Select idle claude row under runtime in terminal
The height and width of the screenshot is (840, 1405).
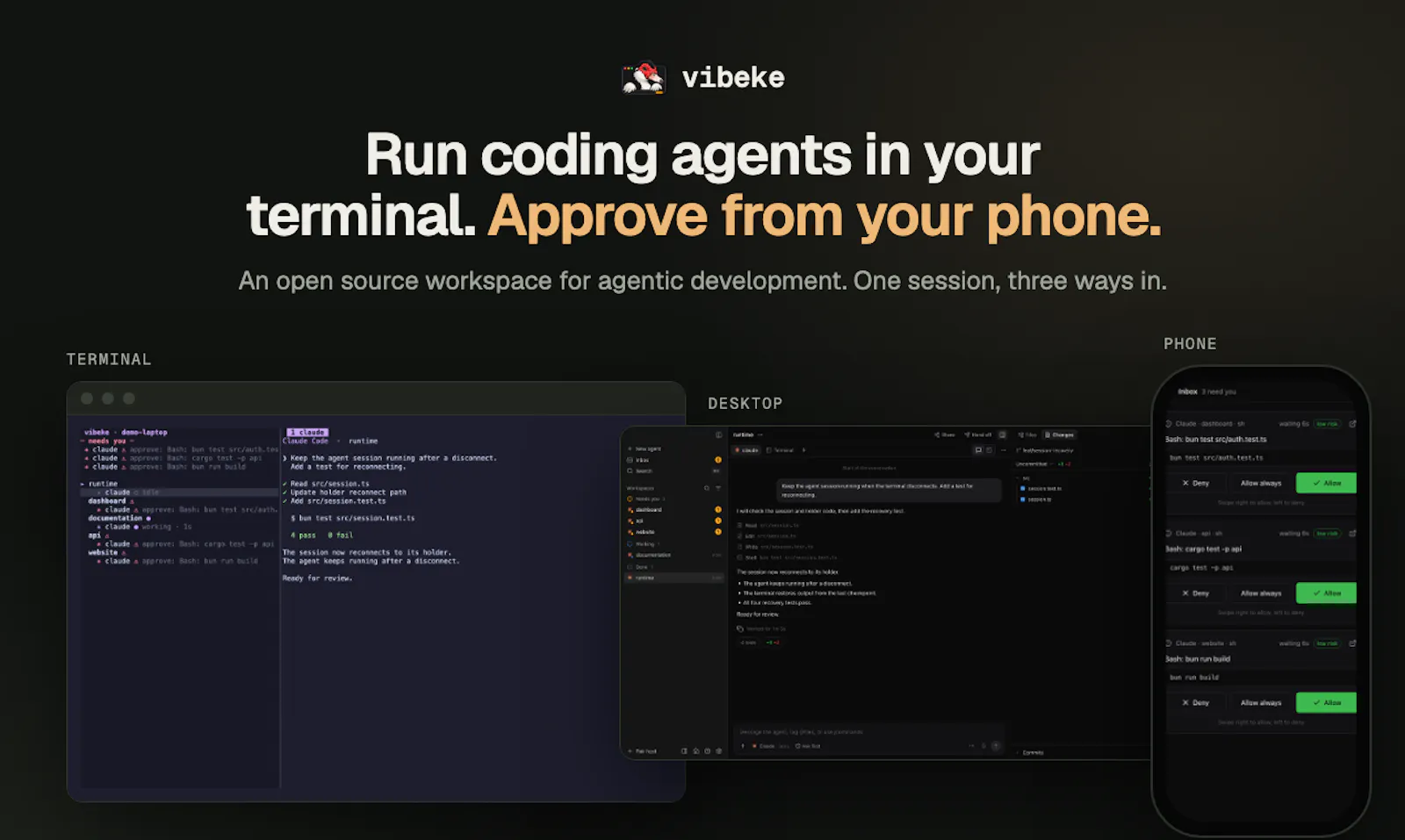[x=180, y=492]
